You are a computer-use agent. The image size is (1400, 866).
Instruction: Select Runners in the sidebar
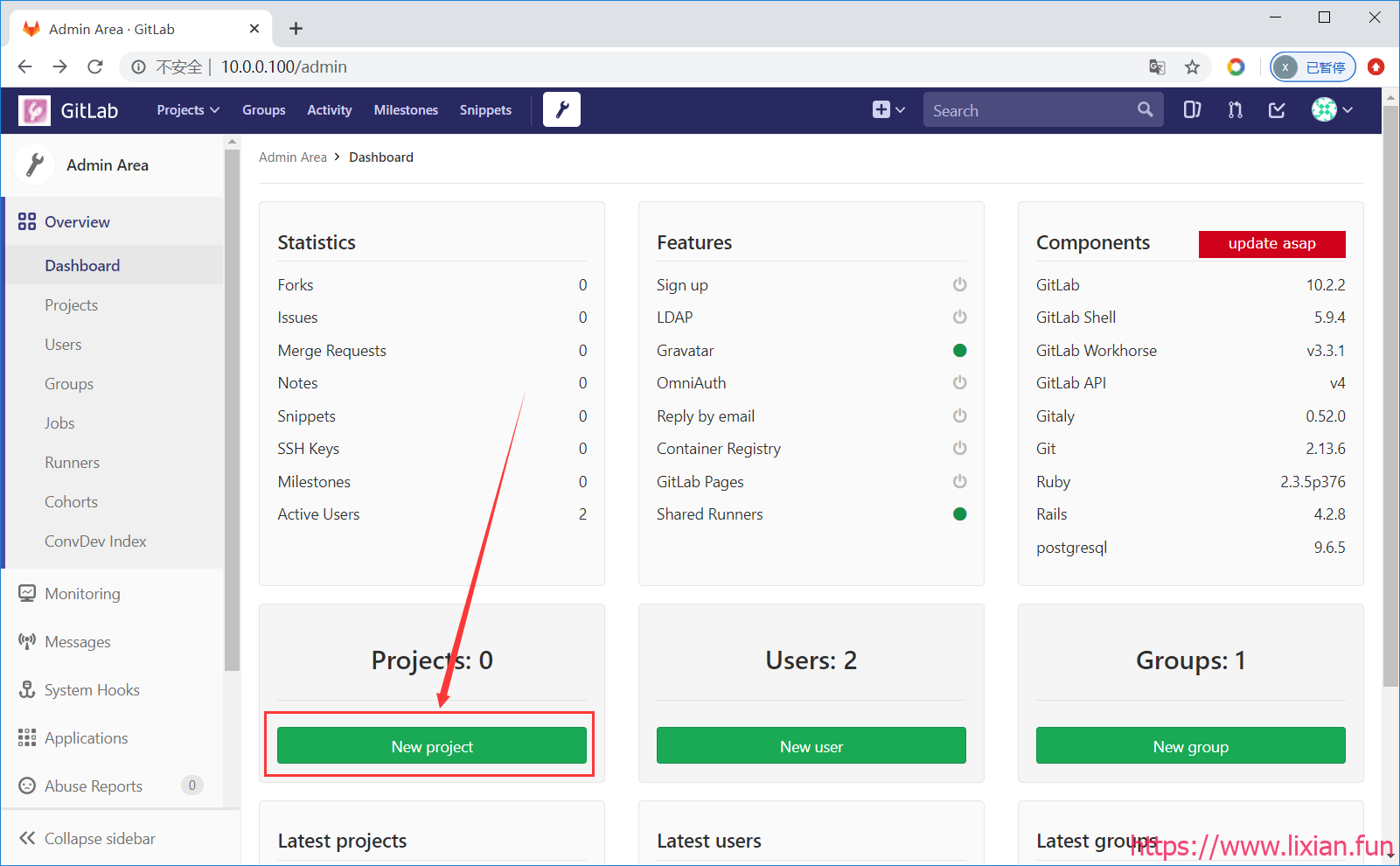coord(72,463)
